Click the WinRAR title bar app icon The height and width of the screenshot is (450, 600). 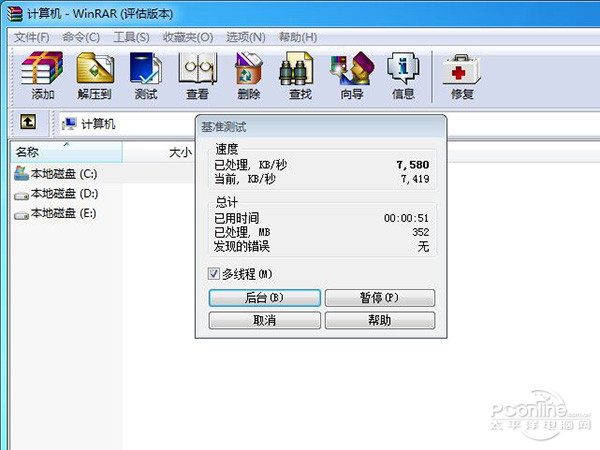click(x=15, y=14)
